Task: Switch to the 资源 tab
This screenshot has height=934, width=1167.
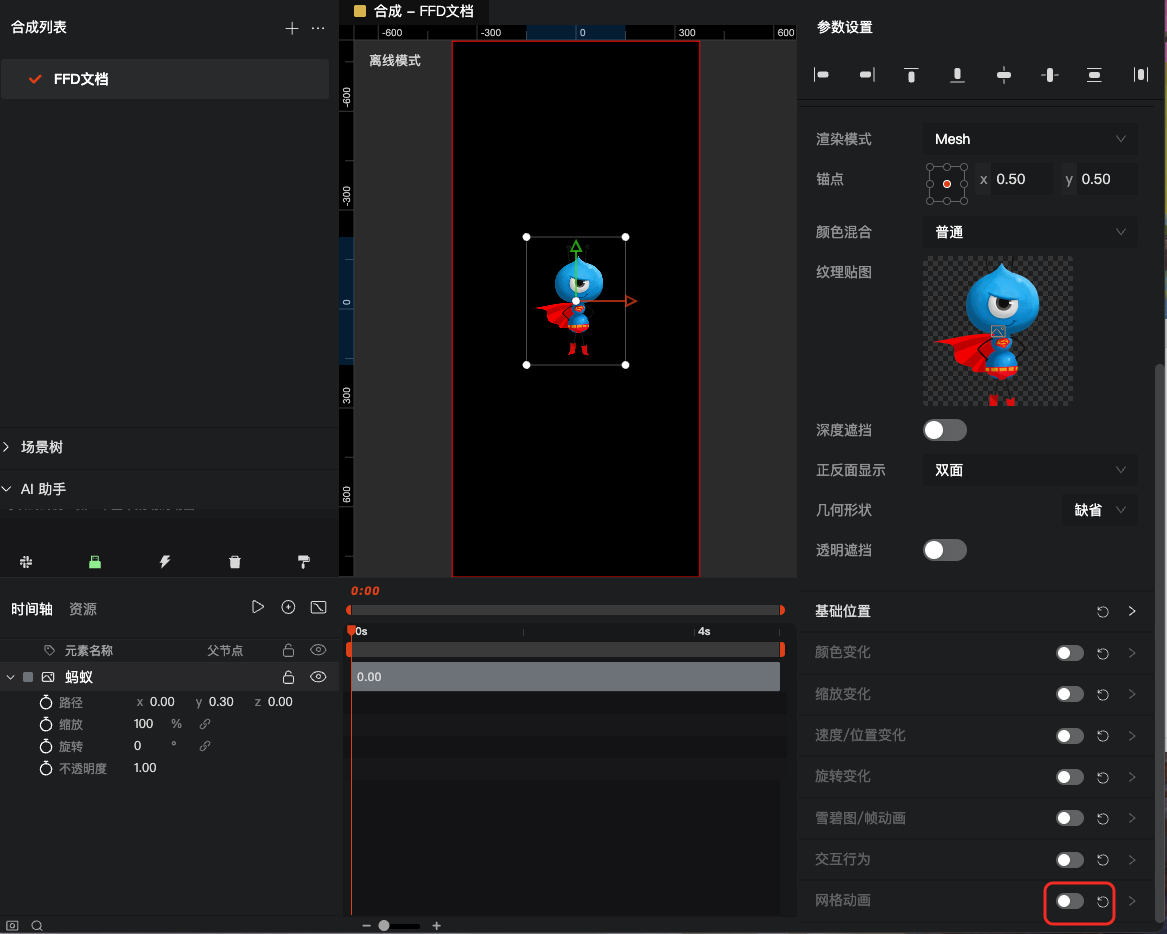Action: click(83, 609)
